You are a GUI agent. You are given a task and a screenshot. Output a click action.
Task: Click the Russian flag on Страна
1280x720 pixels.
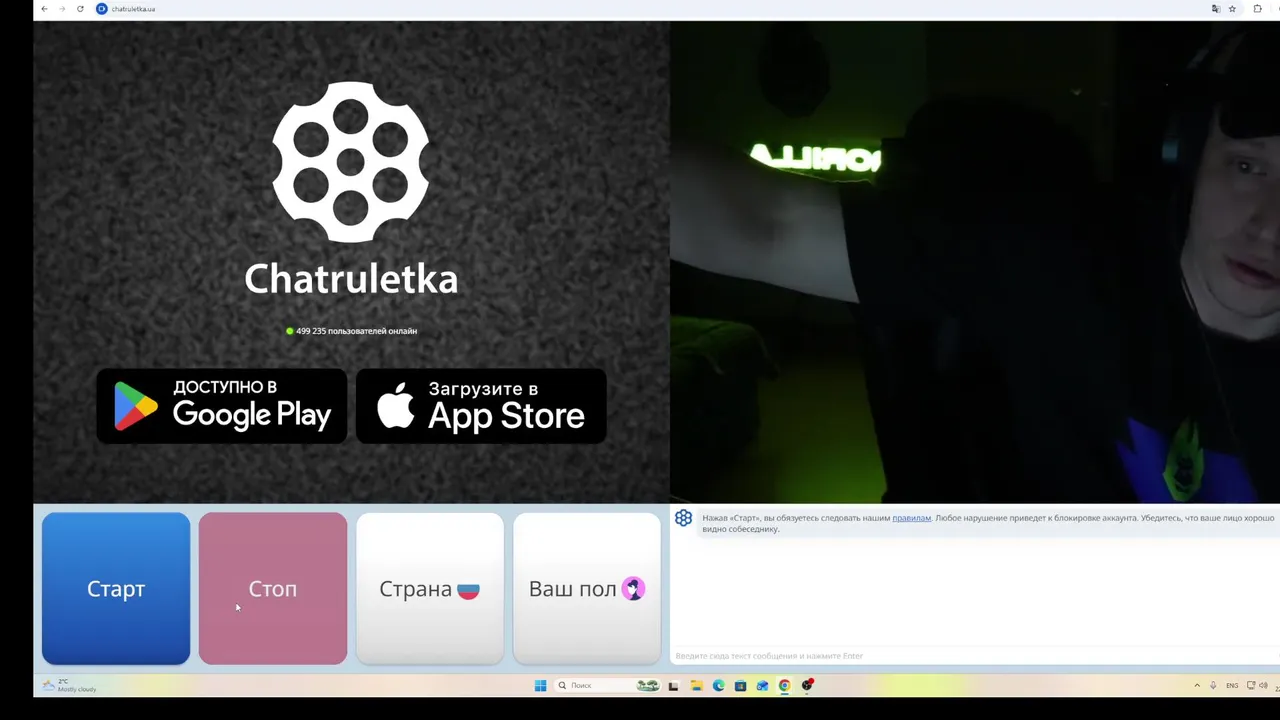[x=468, y=590]
